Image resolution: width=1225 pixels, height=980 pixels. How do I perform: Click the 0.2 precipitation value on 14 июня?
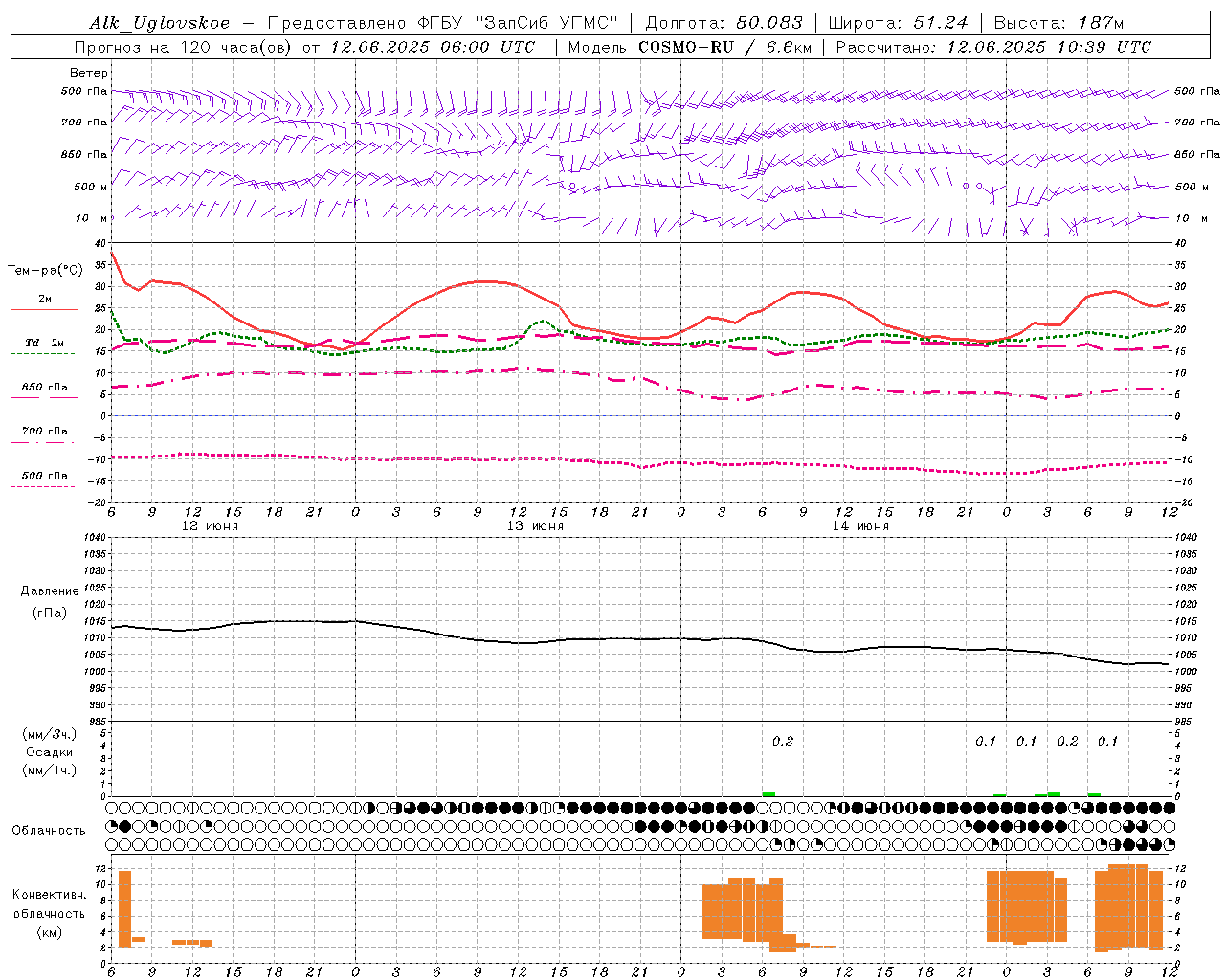(x=783, y=741)
